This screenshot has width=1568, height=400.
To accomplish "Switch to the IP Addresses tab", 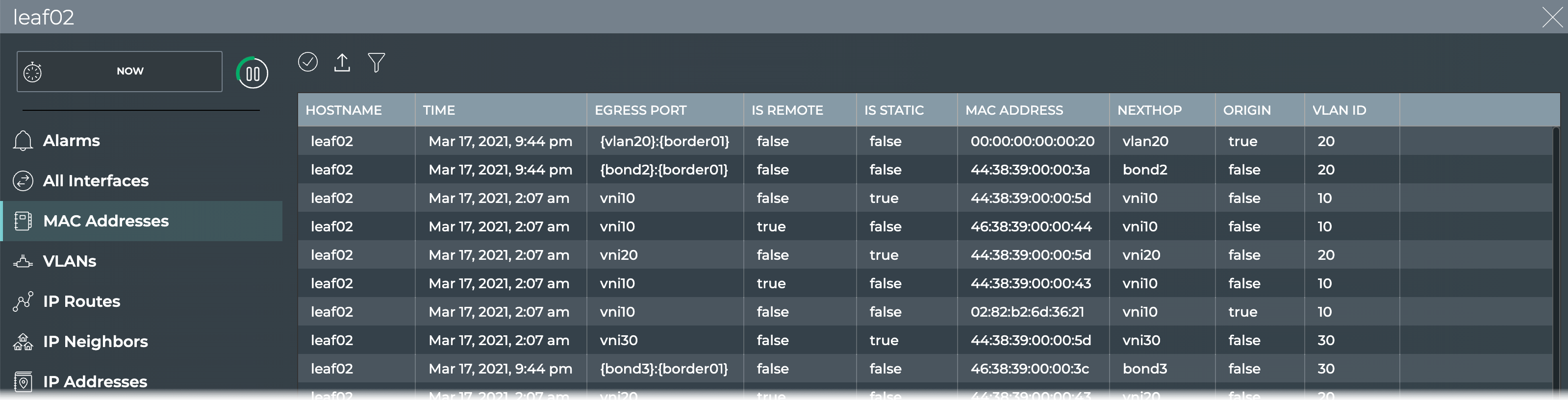I will pyautogui.click(x=95, y=382).
